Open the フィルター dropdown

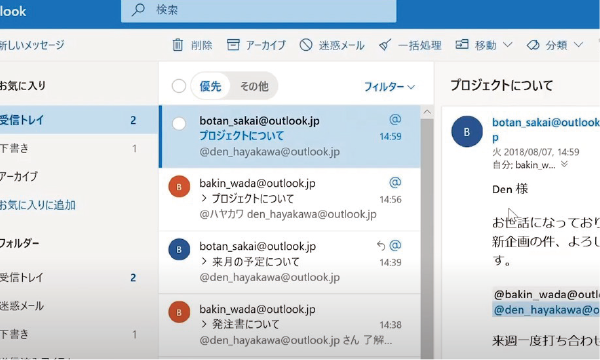pos(389,87)
